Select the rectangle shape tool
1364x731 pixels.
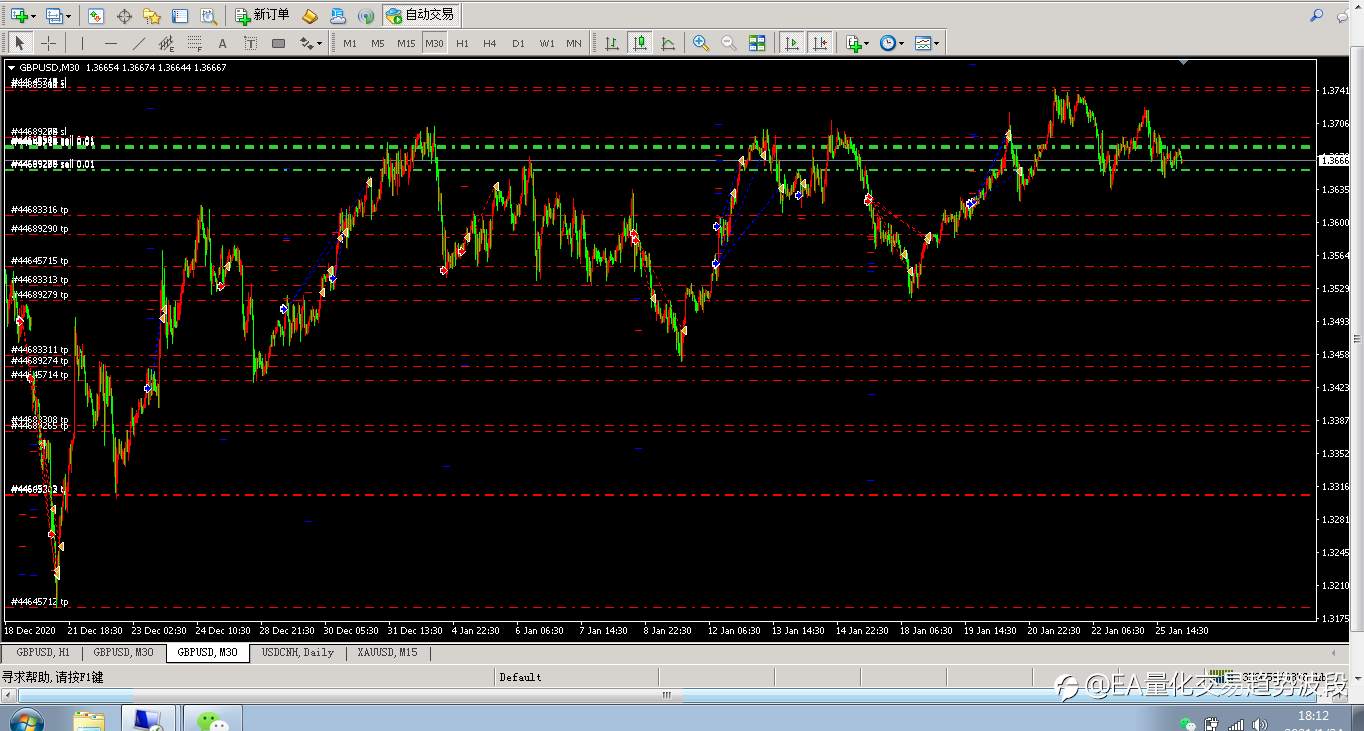click(x=278, y=43)
